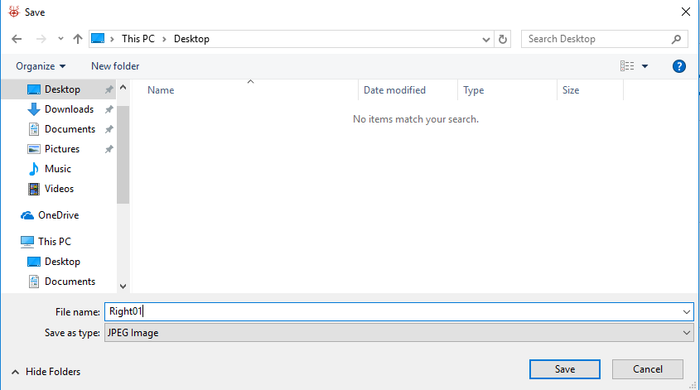Screen dimensions: 700x390
Task: Click the Cancel button
Action: click(647, 369)
